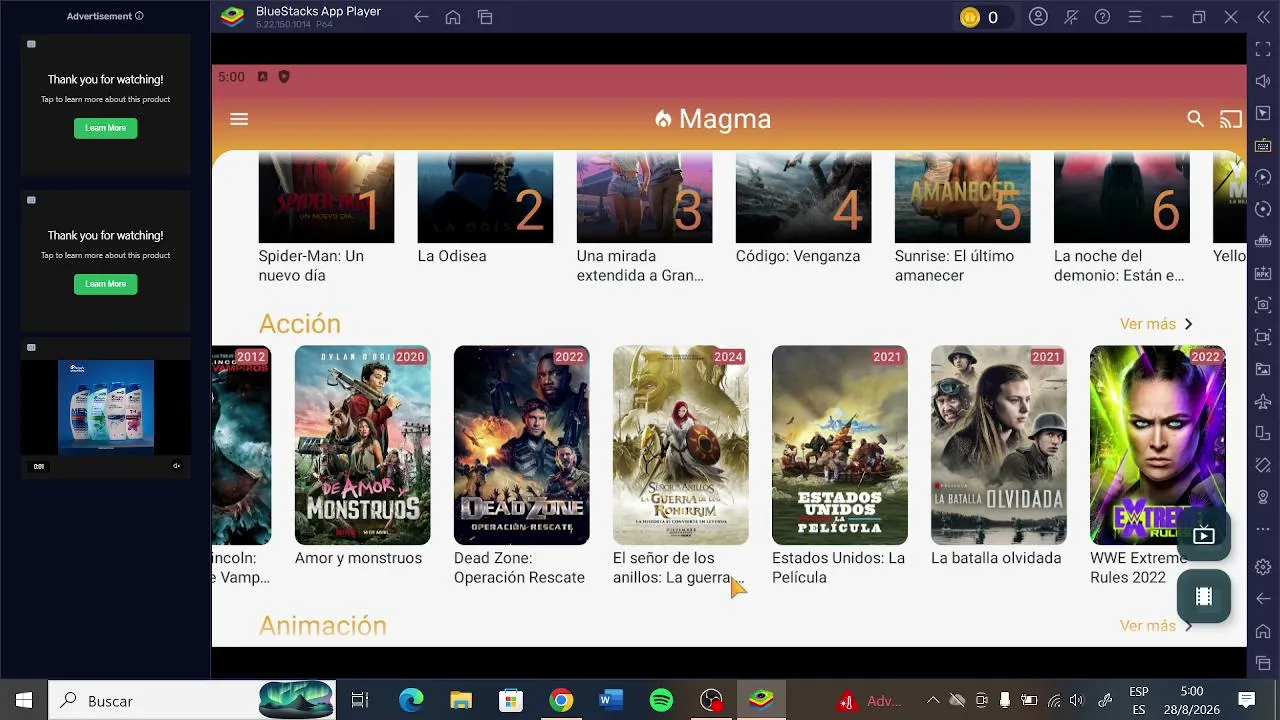Open Sunrise: El último amanecer poster
Viewport: 1280px width, 720px height.
pos(962,198)
